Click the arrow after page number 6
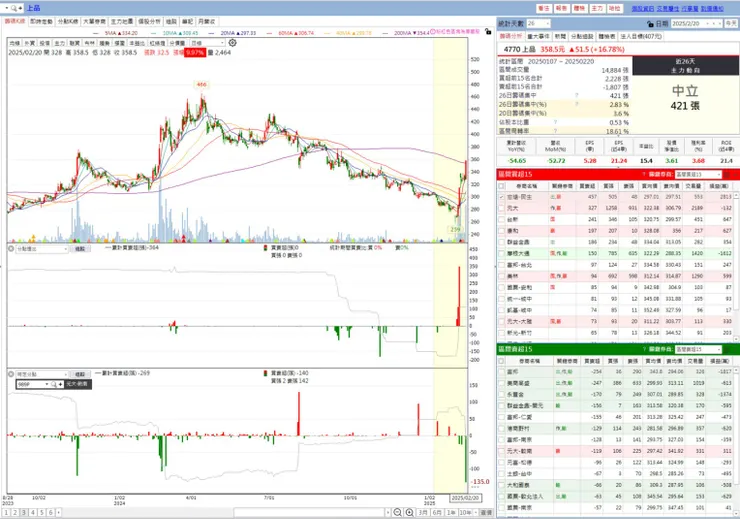This screenshot has height=519, width=740. pos(59,512)
